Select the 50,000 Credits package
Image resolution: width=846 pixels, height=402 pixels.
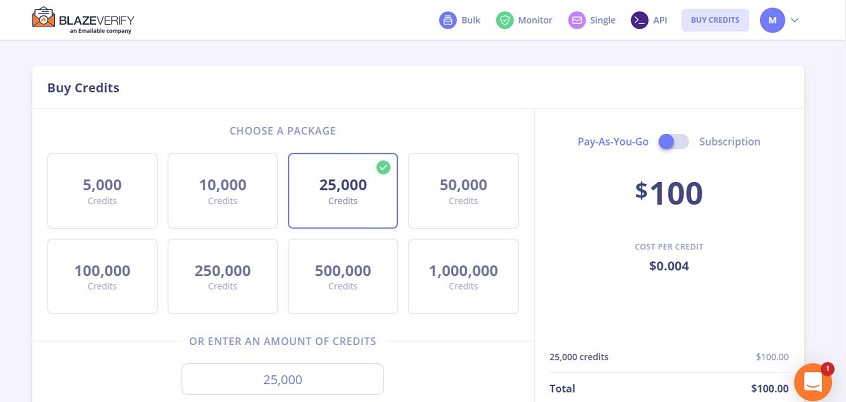click(x=463, y=190)
